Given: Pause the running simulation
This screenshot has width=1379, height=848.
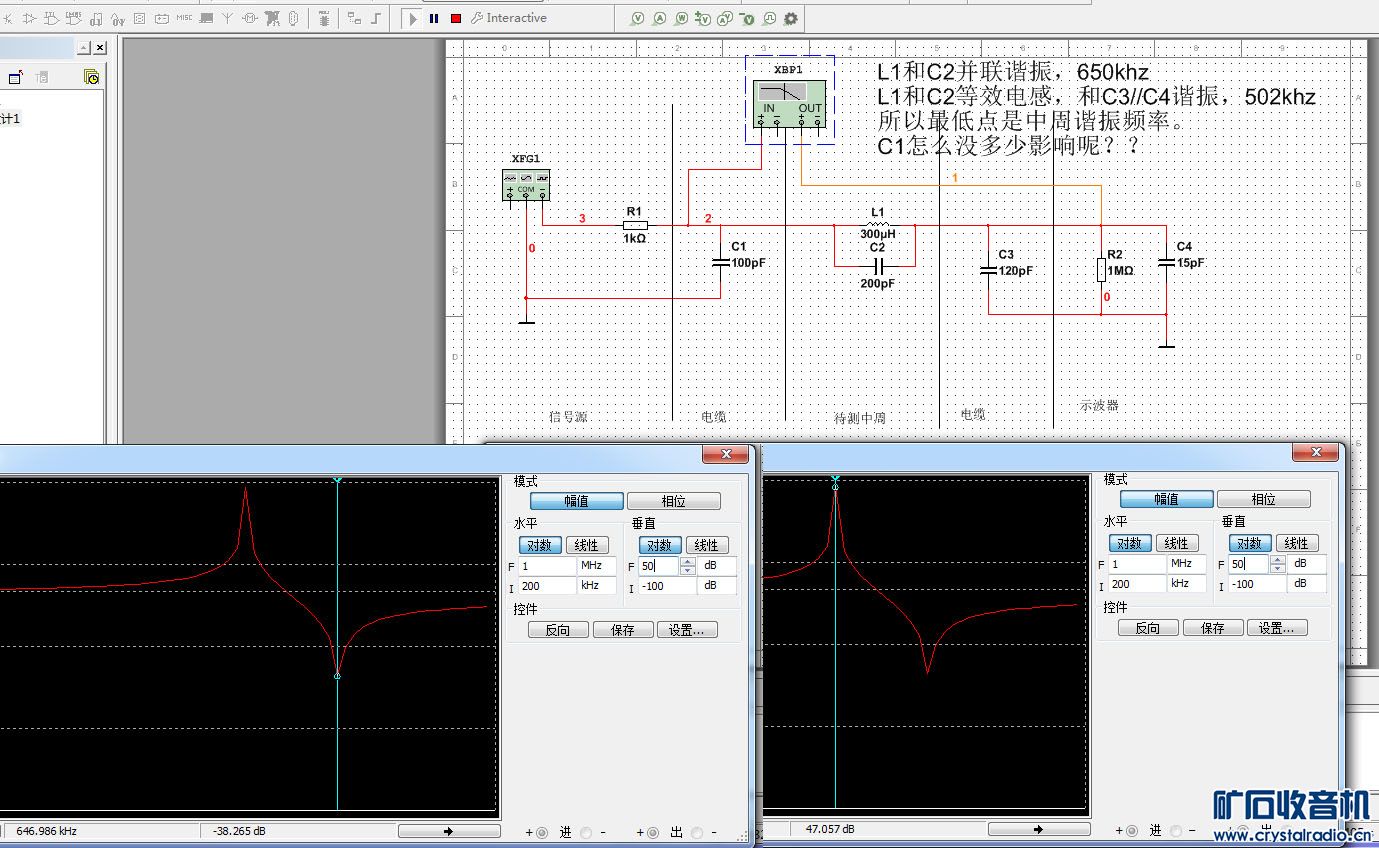Looking at the screenshot, I should pos(434,18).
